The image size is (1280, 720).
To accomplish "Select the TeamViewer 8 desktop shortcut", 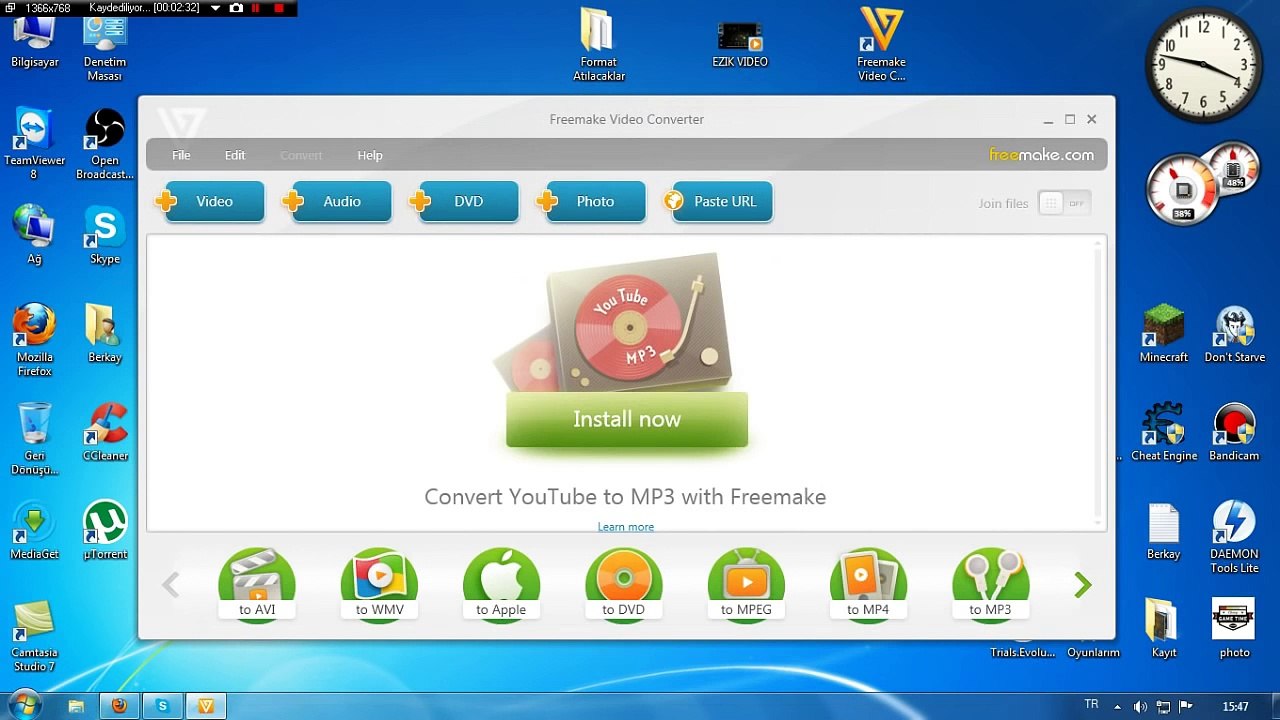I will [35, 145].
